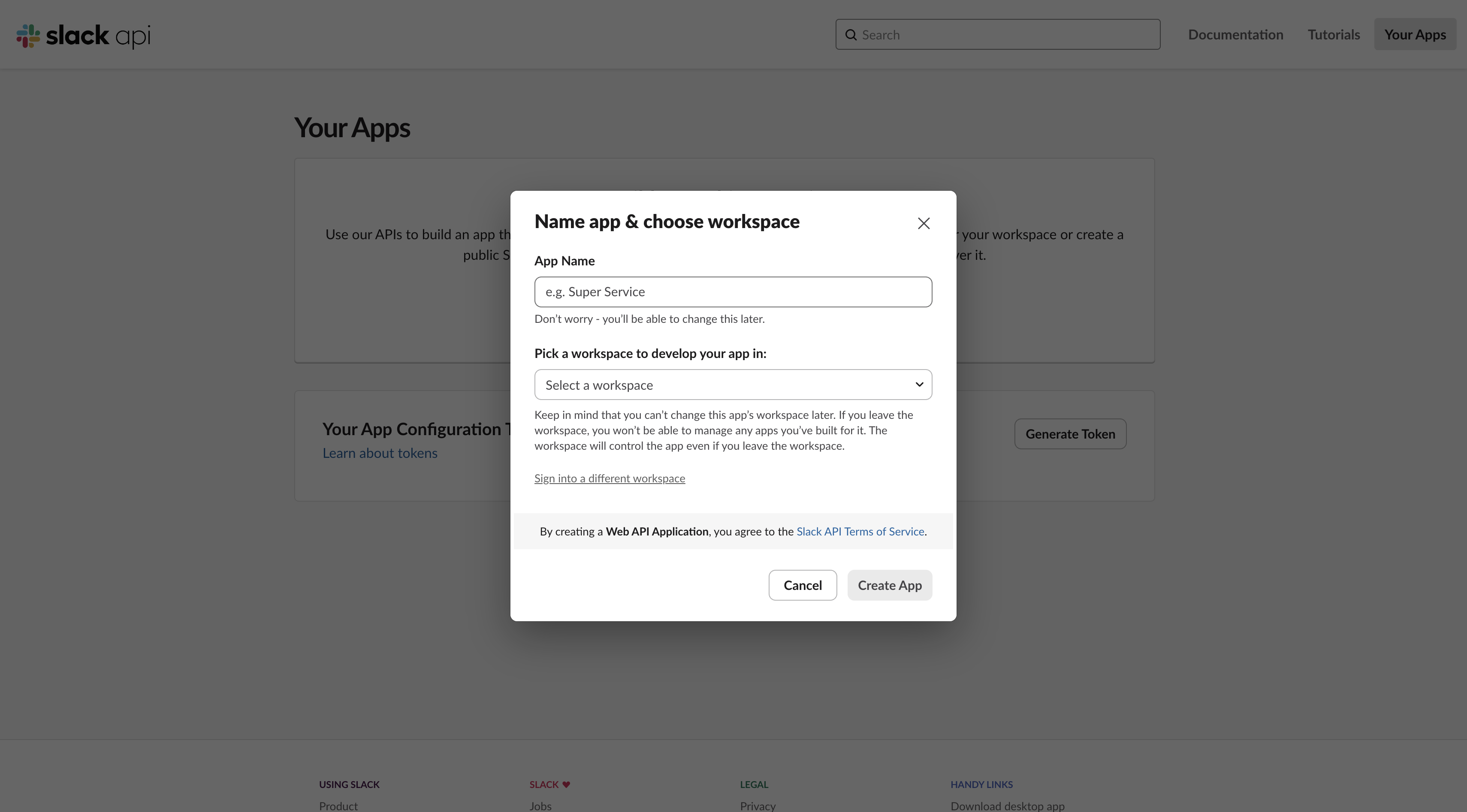Image resolution: width=1467 pixels, height=812 pixels.
Task: Click the Create App button
Action: pyautogui.click(x=890, y=586)
